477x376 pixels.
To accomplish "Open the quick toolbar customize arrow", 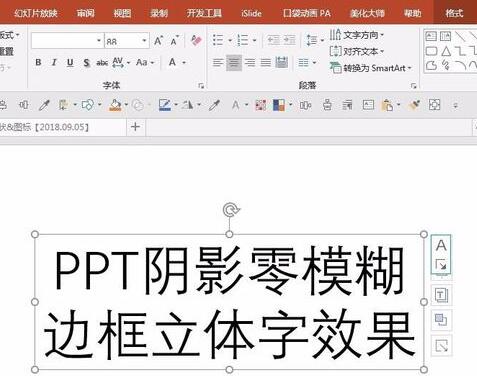I will click(x=455, y=105).
